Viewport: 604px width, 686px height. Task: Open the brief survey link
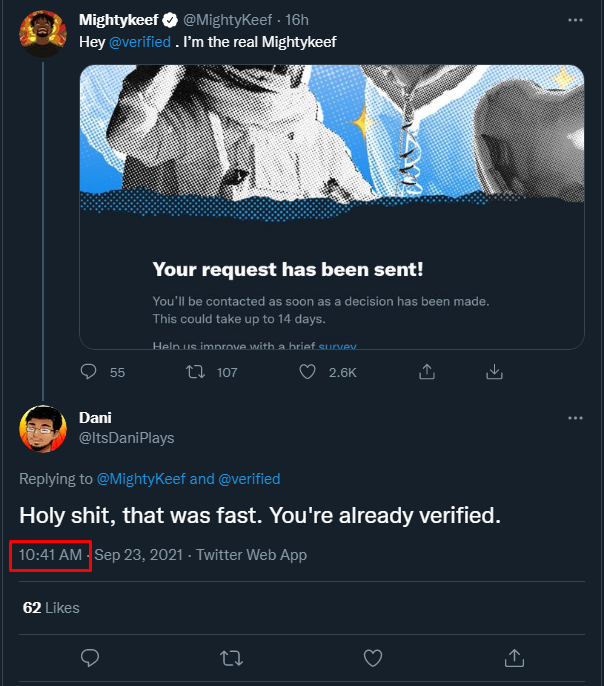[337, 346]
